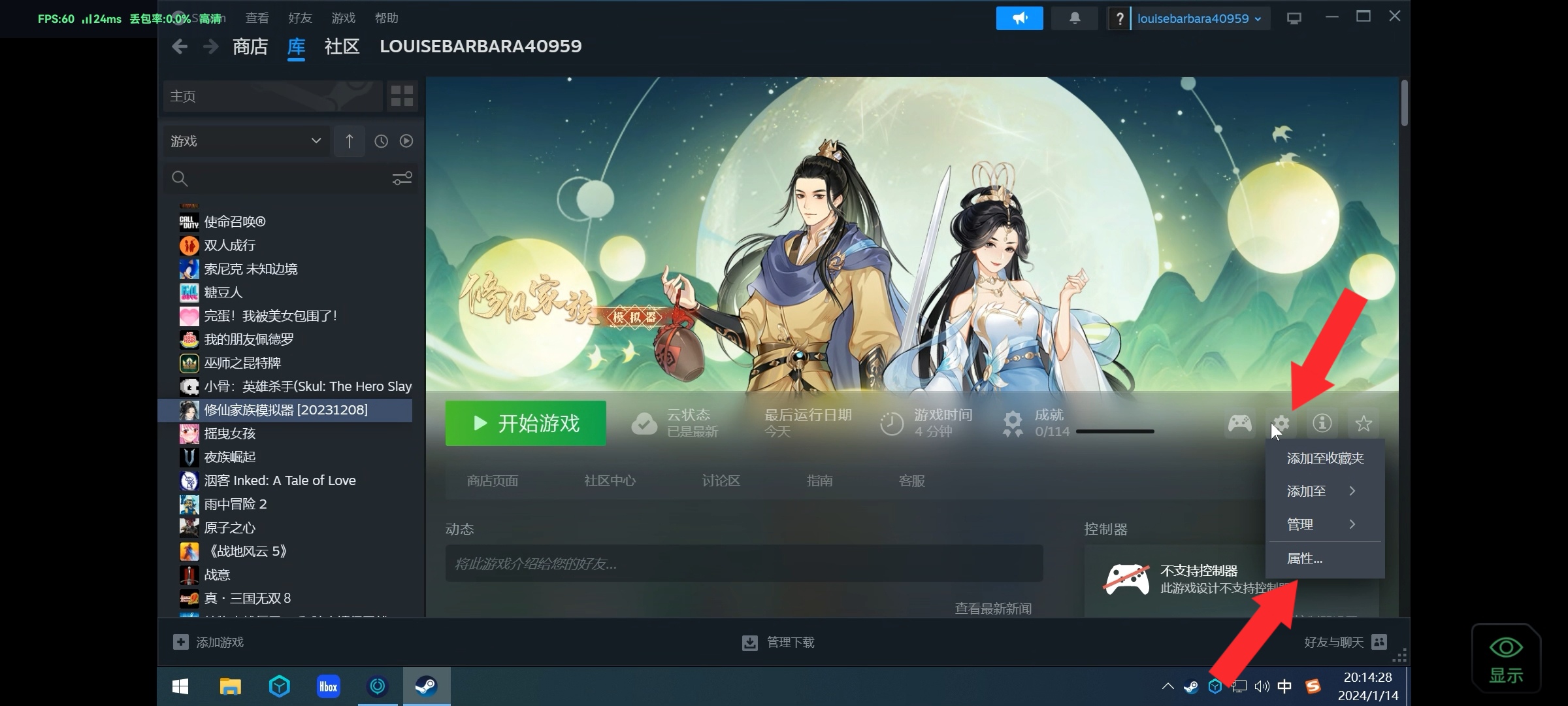Open controller settings gamepad icon

click(x=1239, y=424)
